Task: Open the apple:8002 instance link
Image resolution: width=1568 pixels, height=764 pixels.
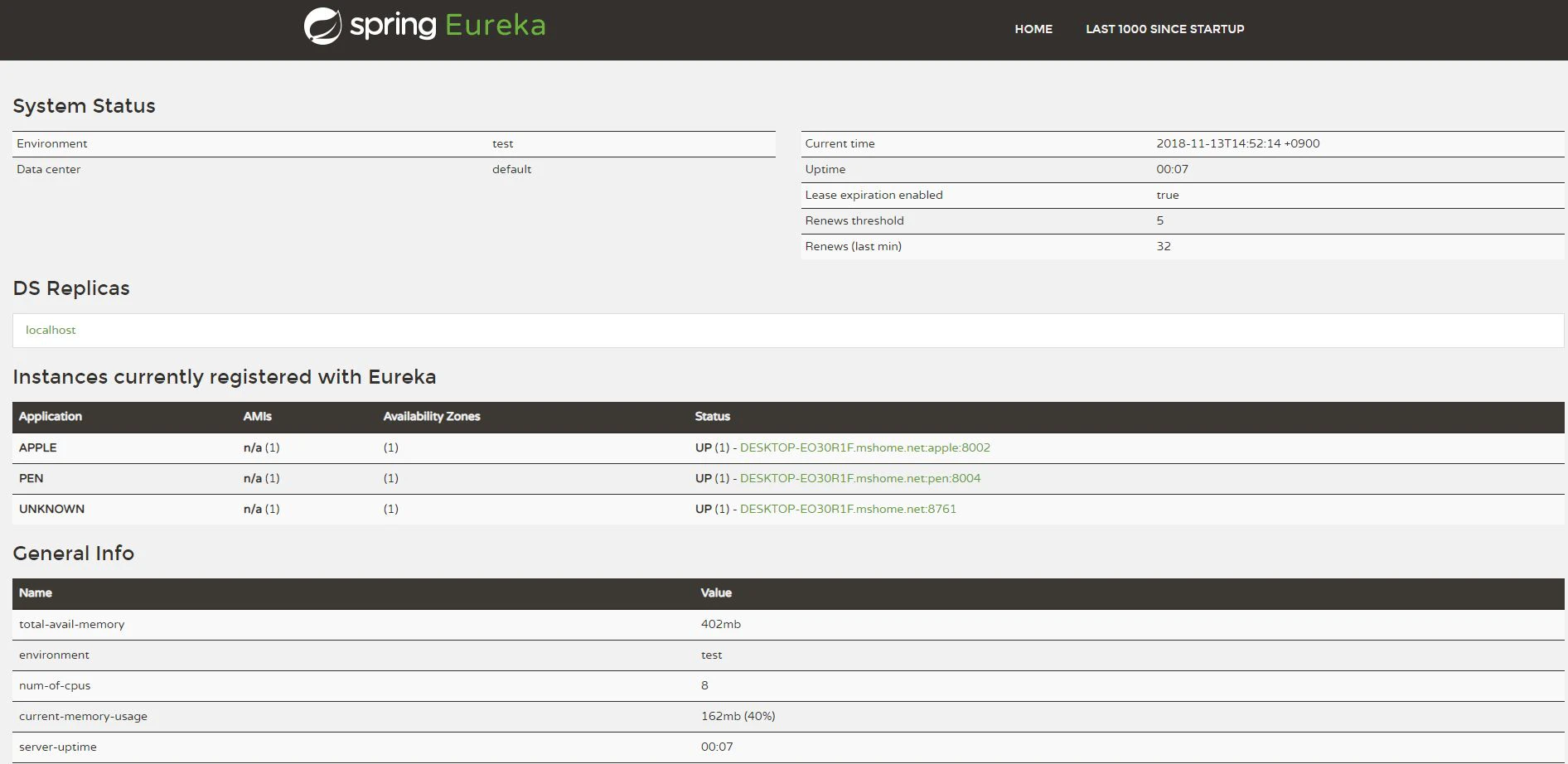Action: 864,447
